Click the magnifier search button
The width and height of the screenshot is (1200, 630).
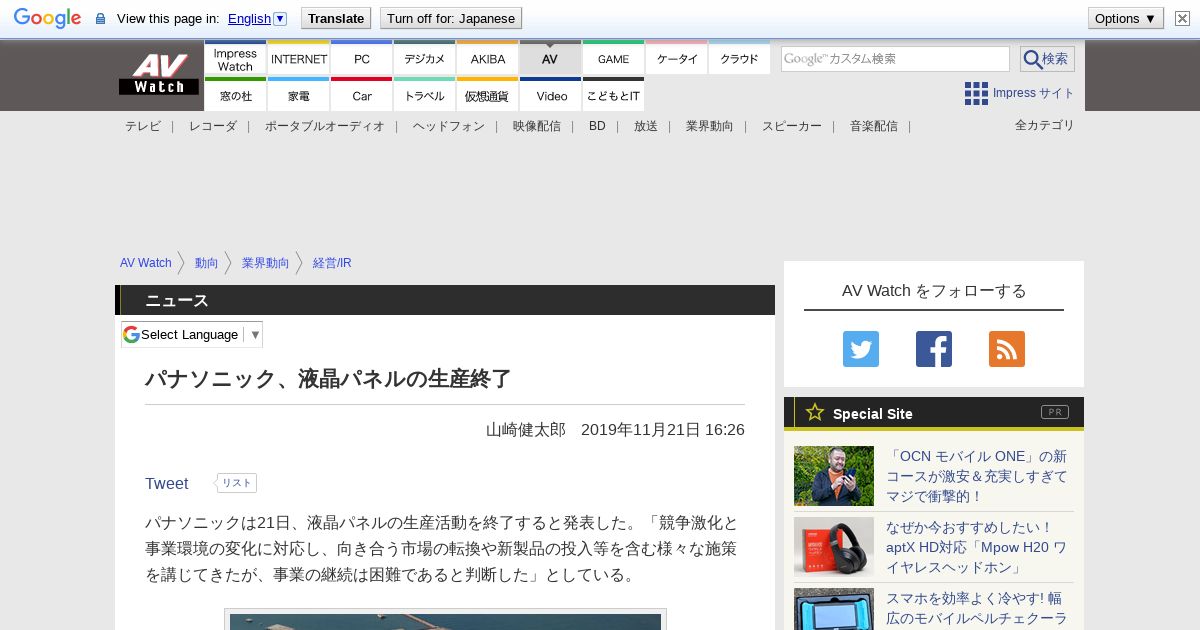(x=1047, y=59)
